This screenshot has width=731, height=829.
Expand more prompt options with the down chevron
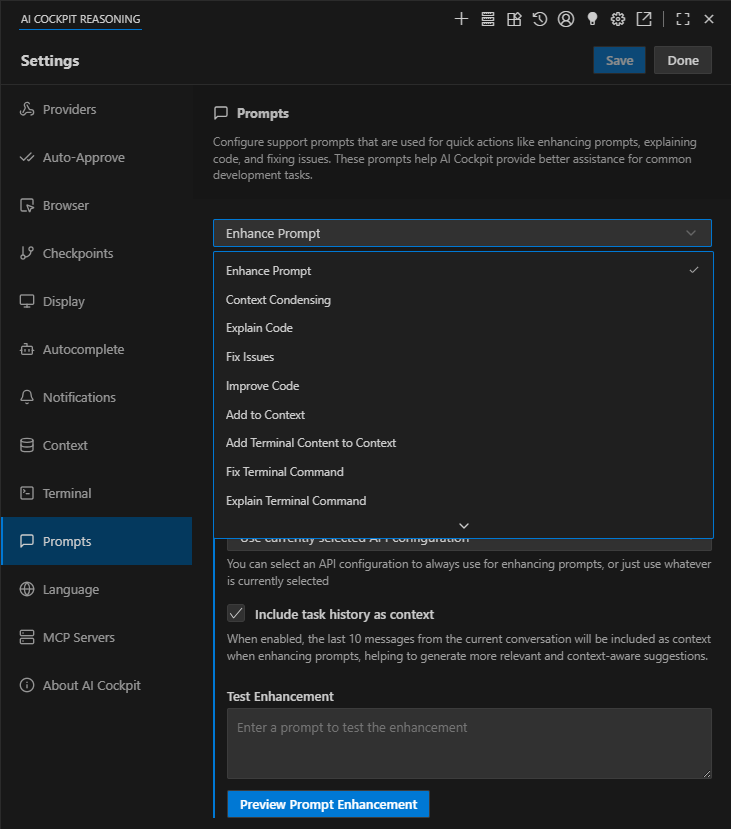pos(463,524)
